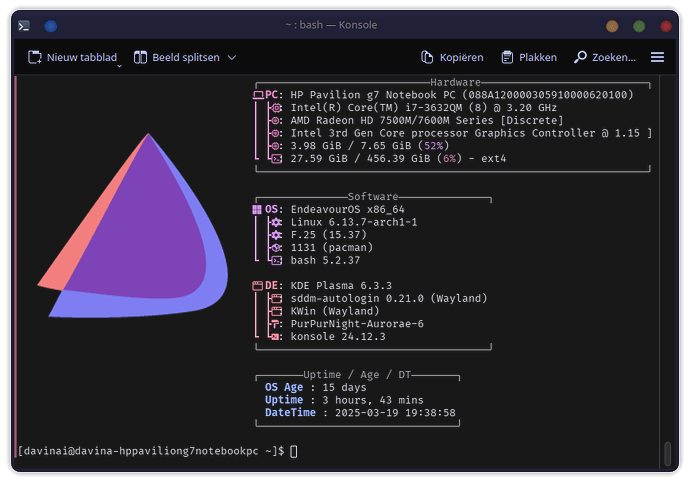Click the package icon beside 1131 (pacman)
Screen dimensions: 690x483
[x=276, y=248]
